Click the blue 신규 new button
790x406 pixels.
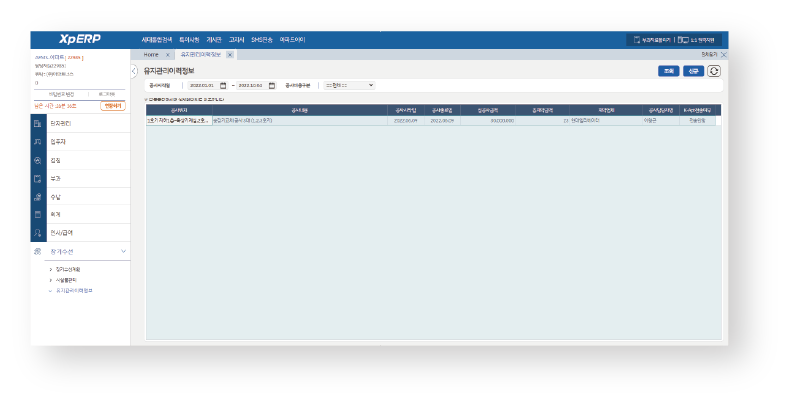(693, 71)
